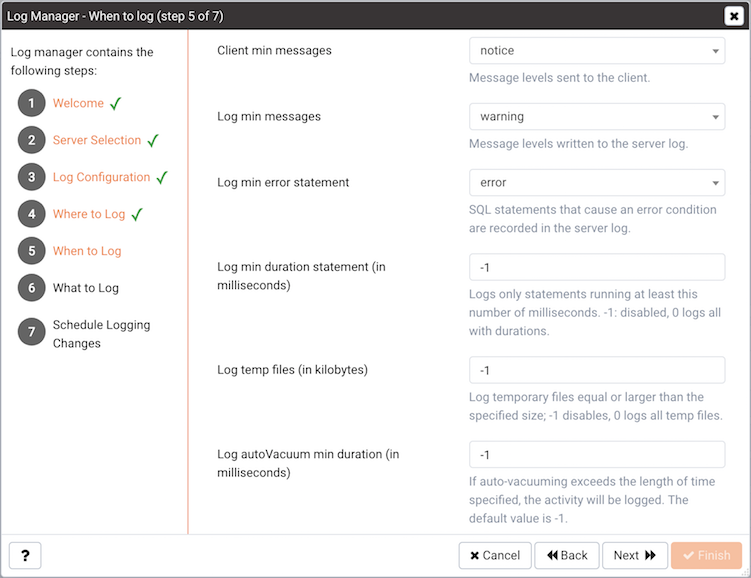Go to the Welcome step

[x=78, y=103]
